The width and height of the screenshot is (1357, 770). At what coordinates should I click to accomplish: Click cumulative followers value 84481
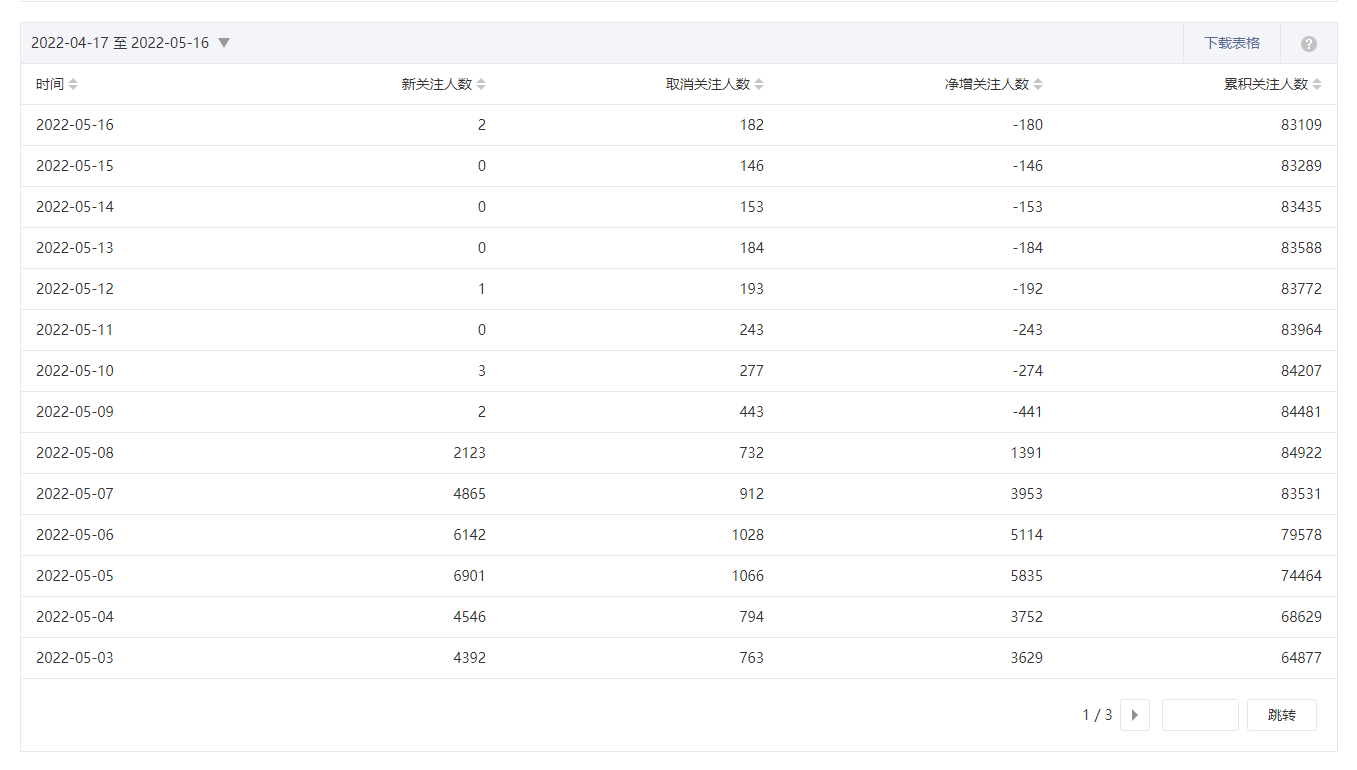[1301, 412]
